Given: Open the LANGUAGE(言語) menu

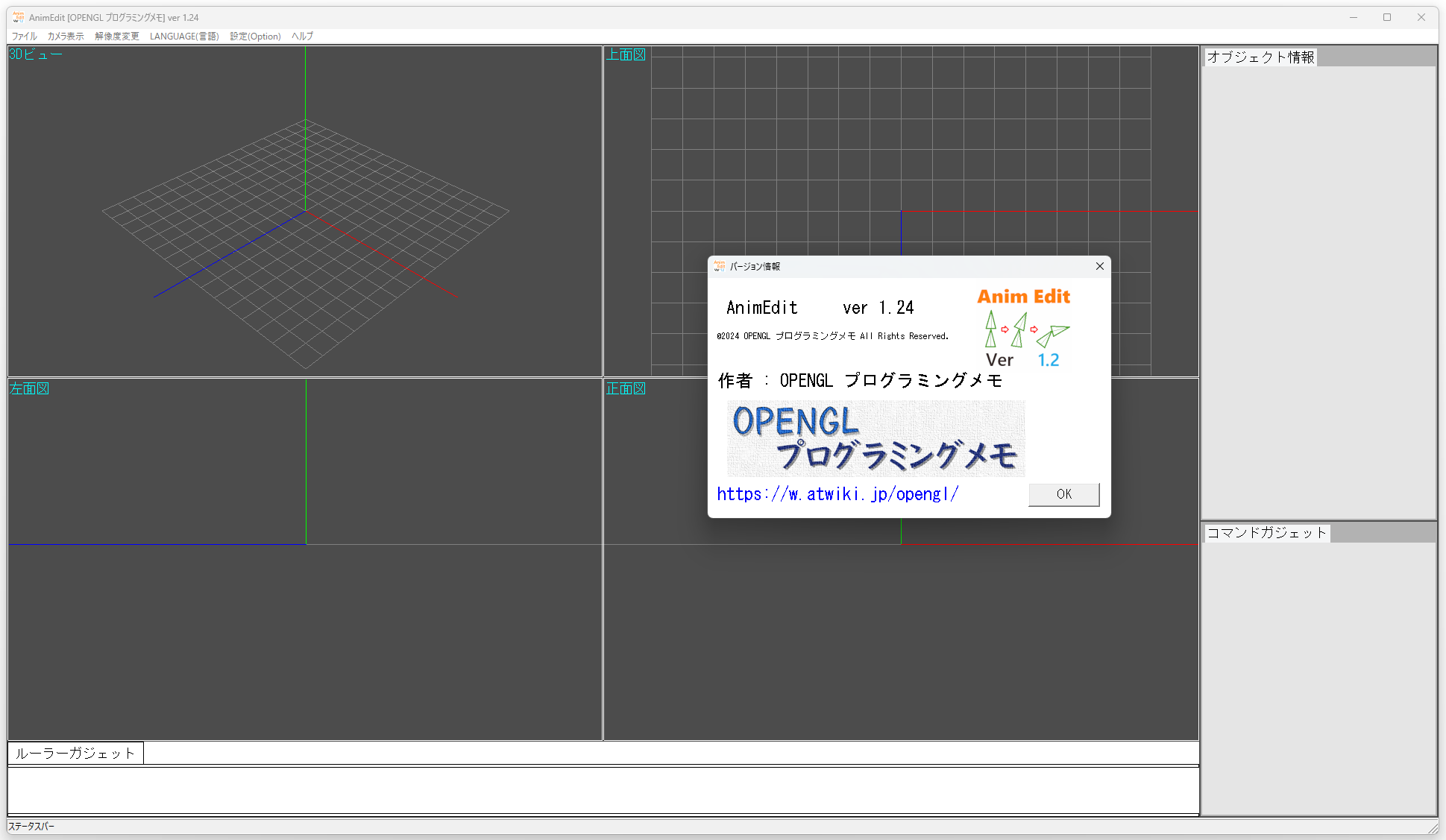Looking at the screenshot, I should coord(184,36).
